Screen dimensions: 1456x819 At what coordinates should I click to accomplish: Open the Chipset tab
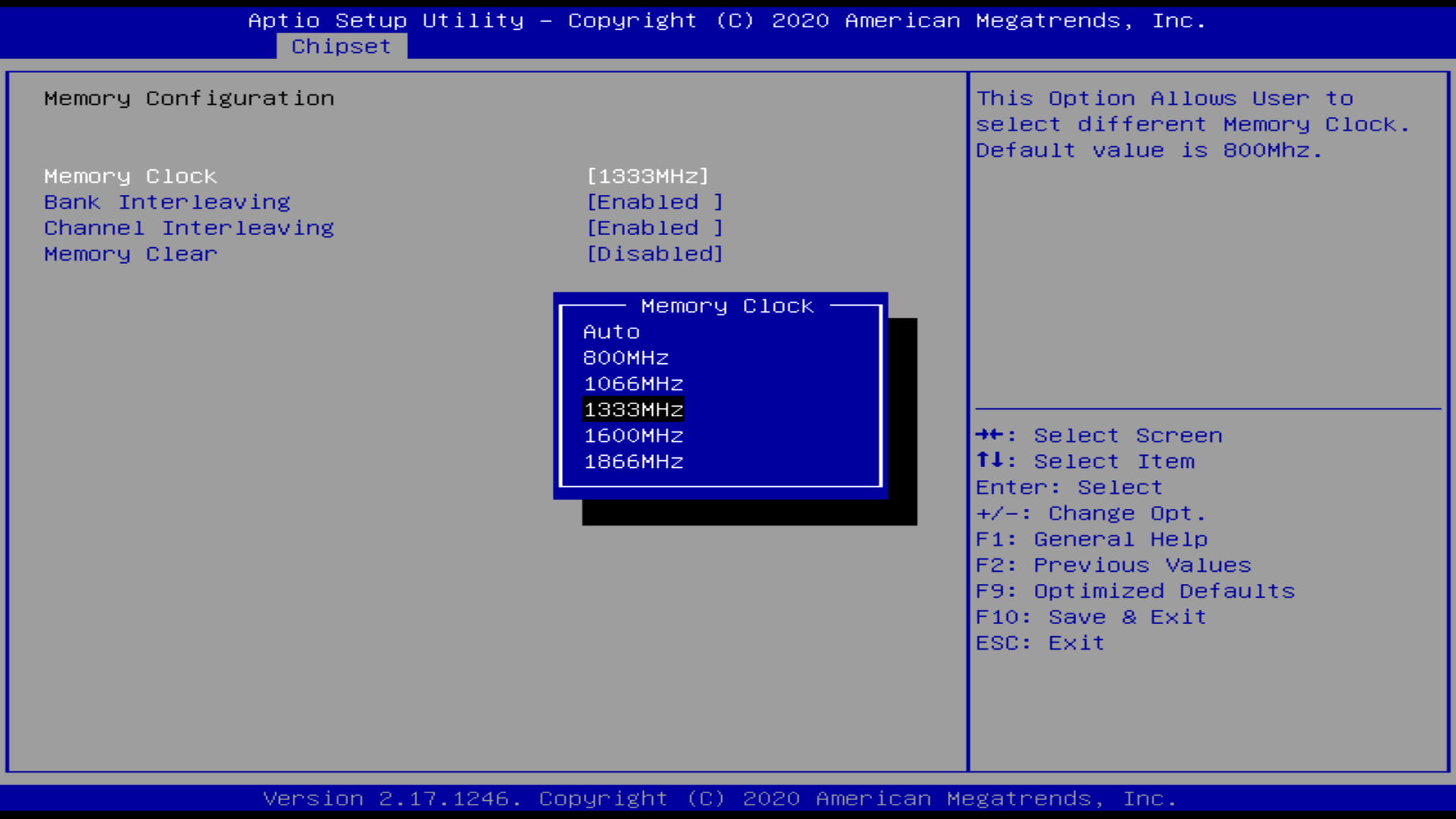(x=341, y=46)
